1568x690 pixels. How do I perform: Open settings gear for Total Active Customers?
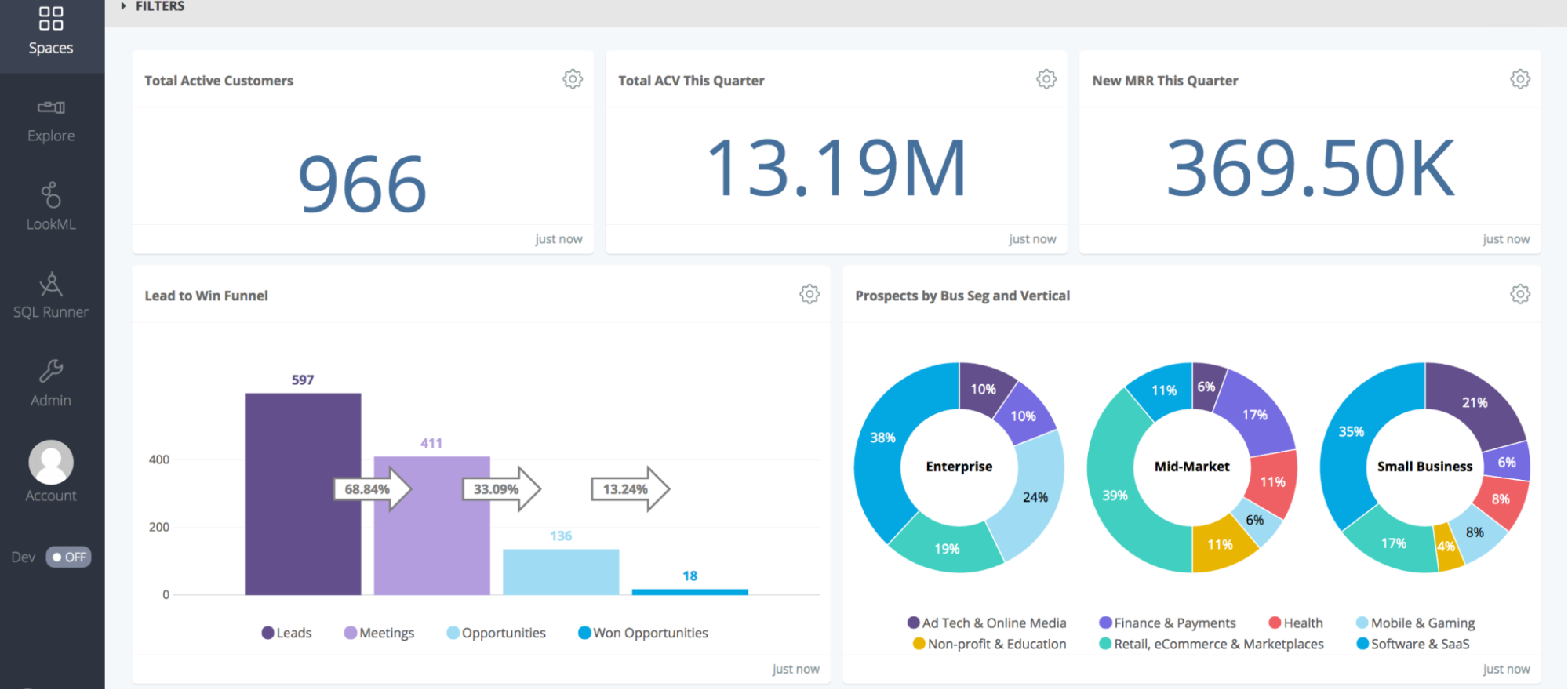[x=573, y=79]
